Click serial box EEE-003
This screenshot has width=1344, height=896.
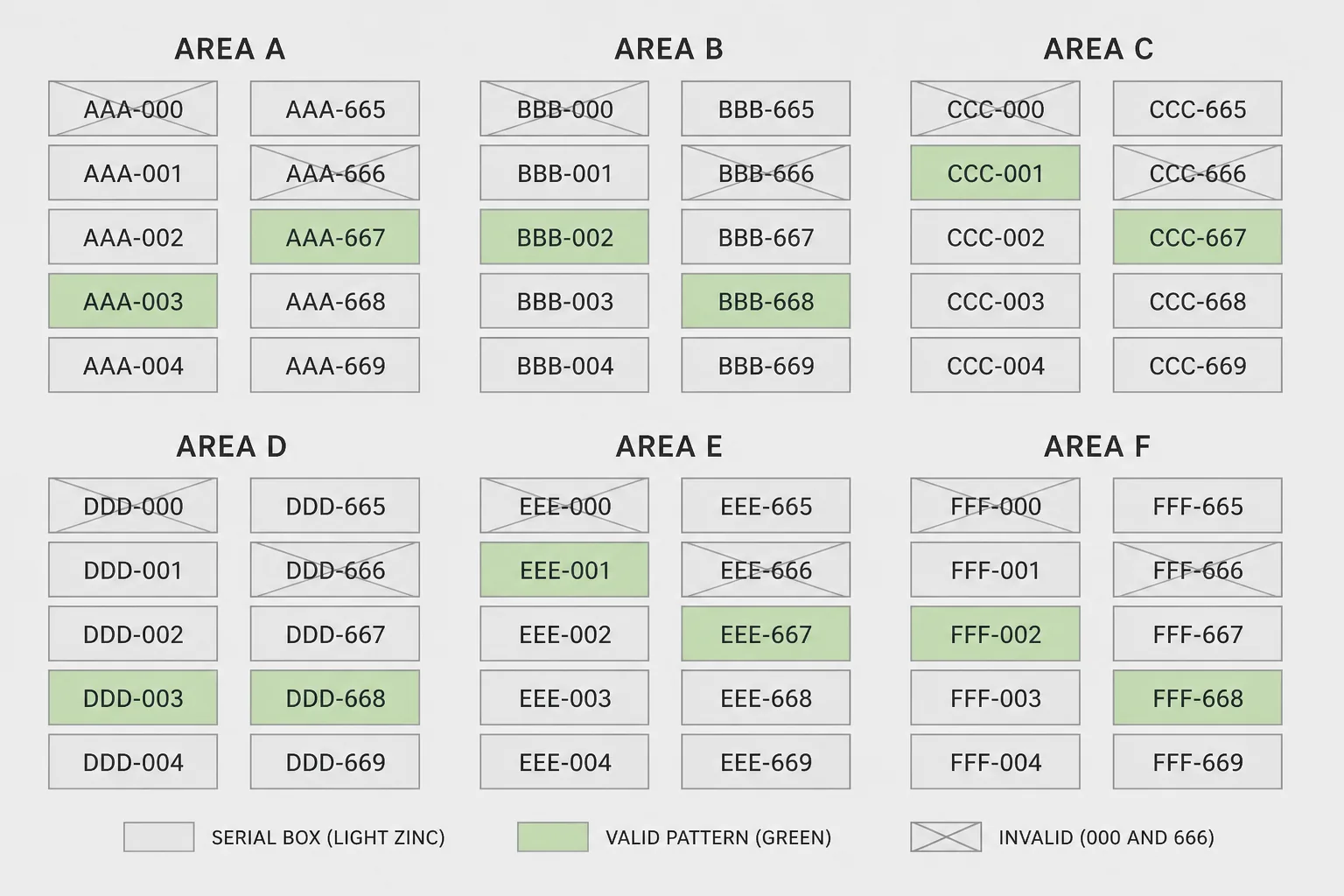(x=564, y=697)
